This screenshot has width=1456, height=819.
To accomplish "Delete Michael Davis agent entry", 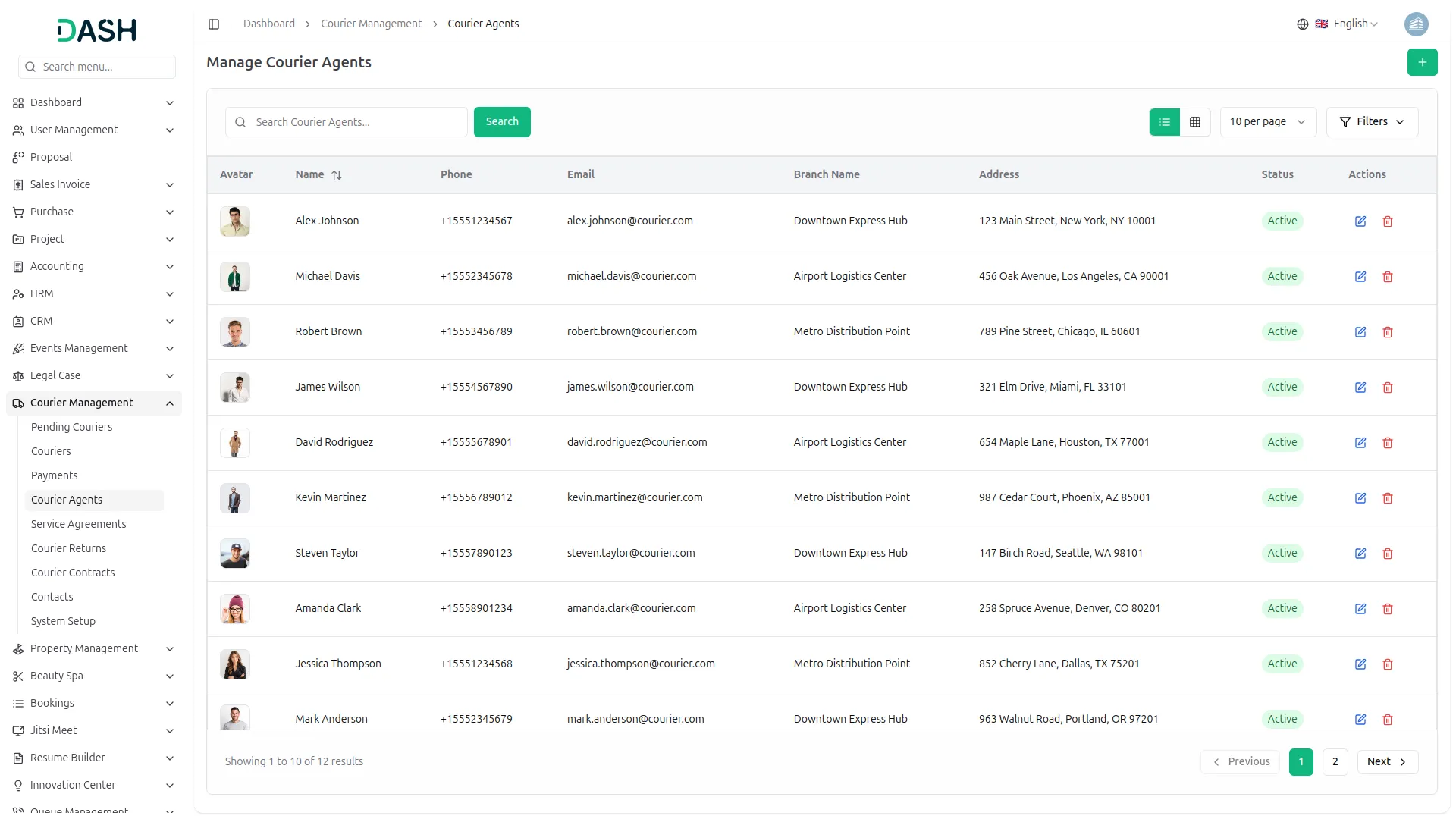I will click(x=1388, y=277).
